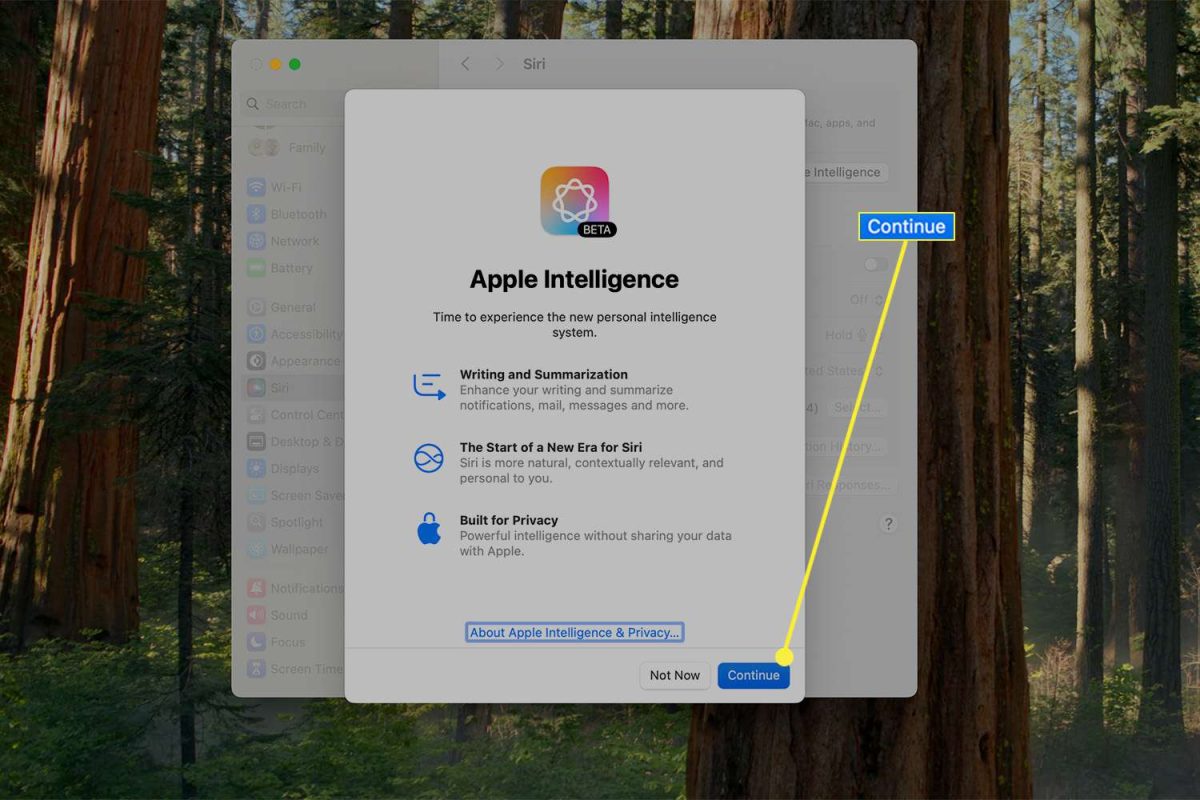The width and height of the screenshot is (1200, 800).
Task: Select the Wi-Fi icon in sidebar
Action: (256, 187)
